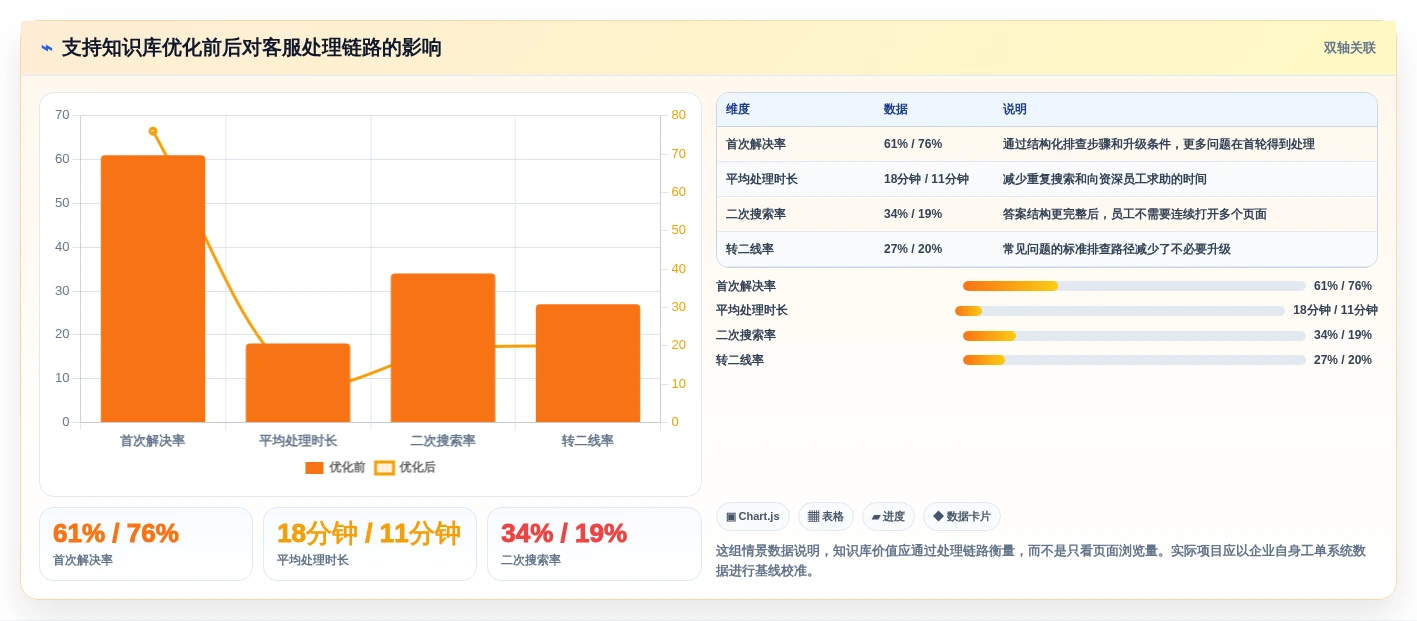Click the 平均处理时长 progress bar
Screen dimensions: 1417x621
(x=1120, y=311)
